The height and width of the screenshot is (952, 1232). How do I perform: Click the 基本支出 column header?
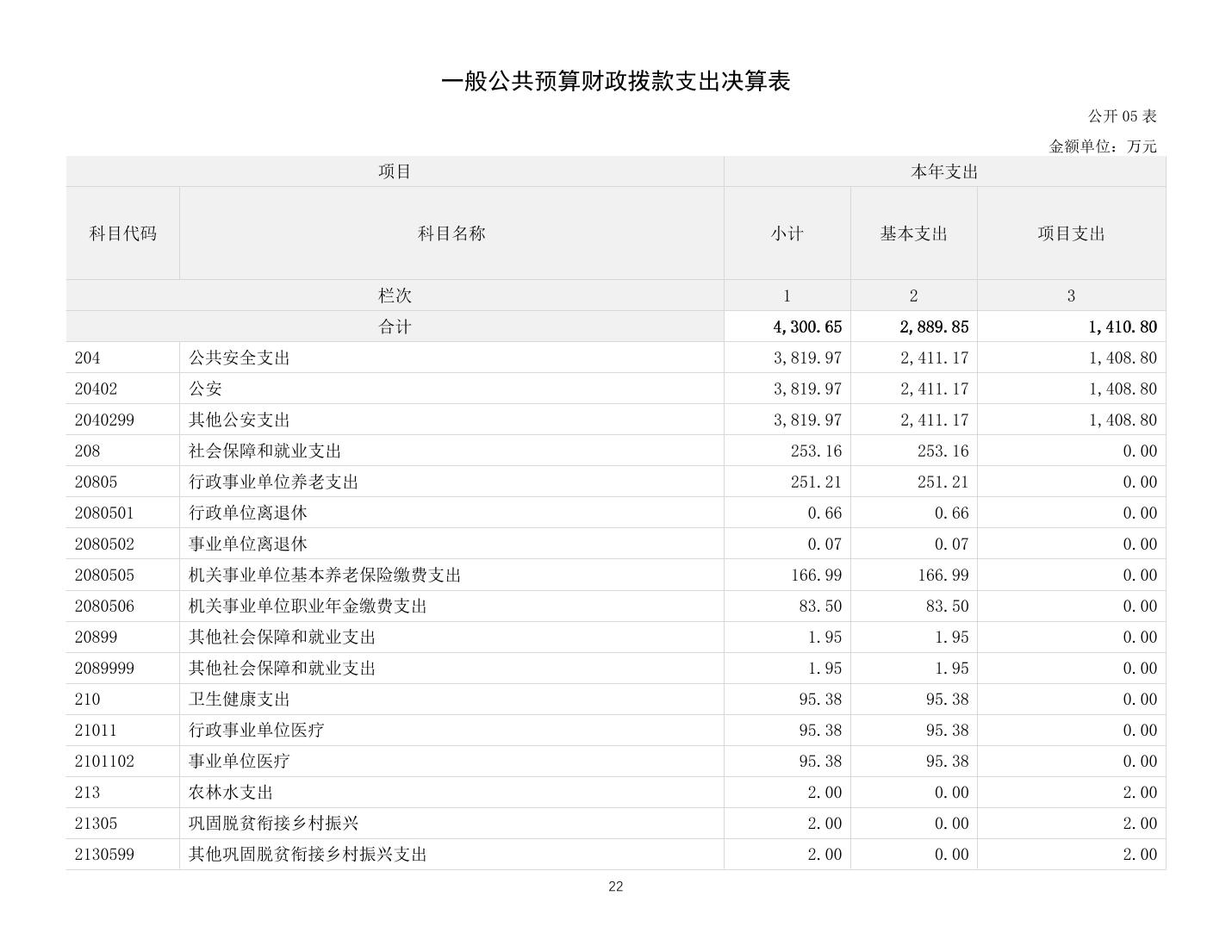[x=913, y=233]
